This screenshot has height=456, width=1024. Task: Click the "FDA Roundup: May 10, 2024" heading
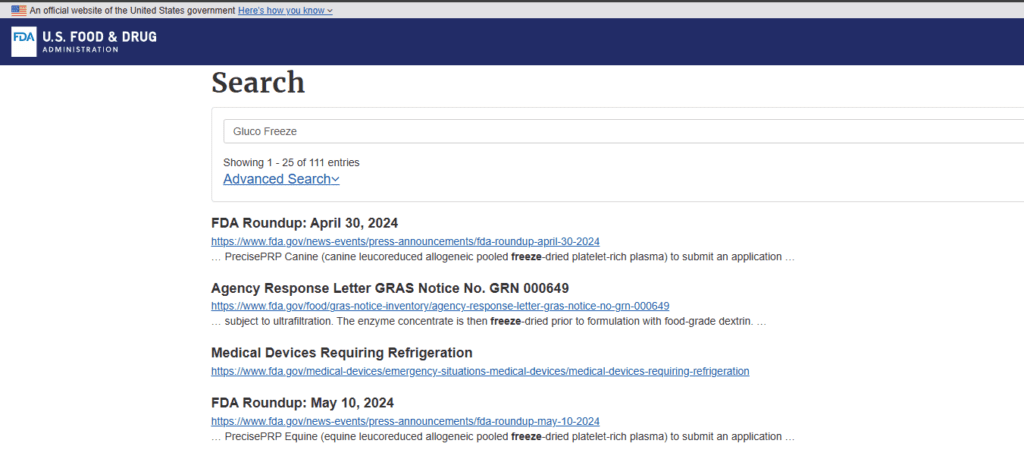pos(302,402)
